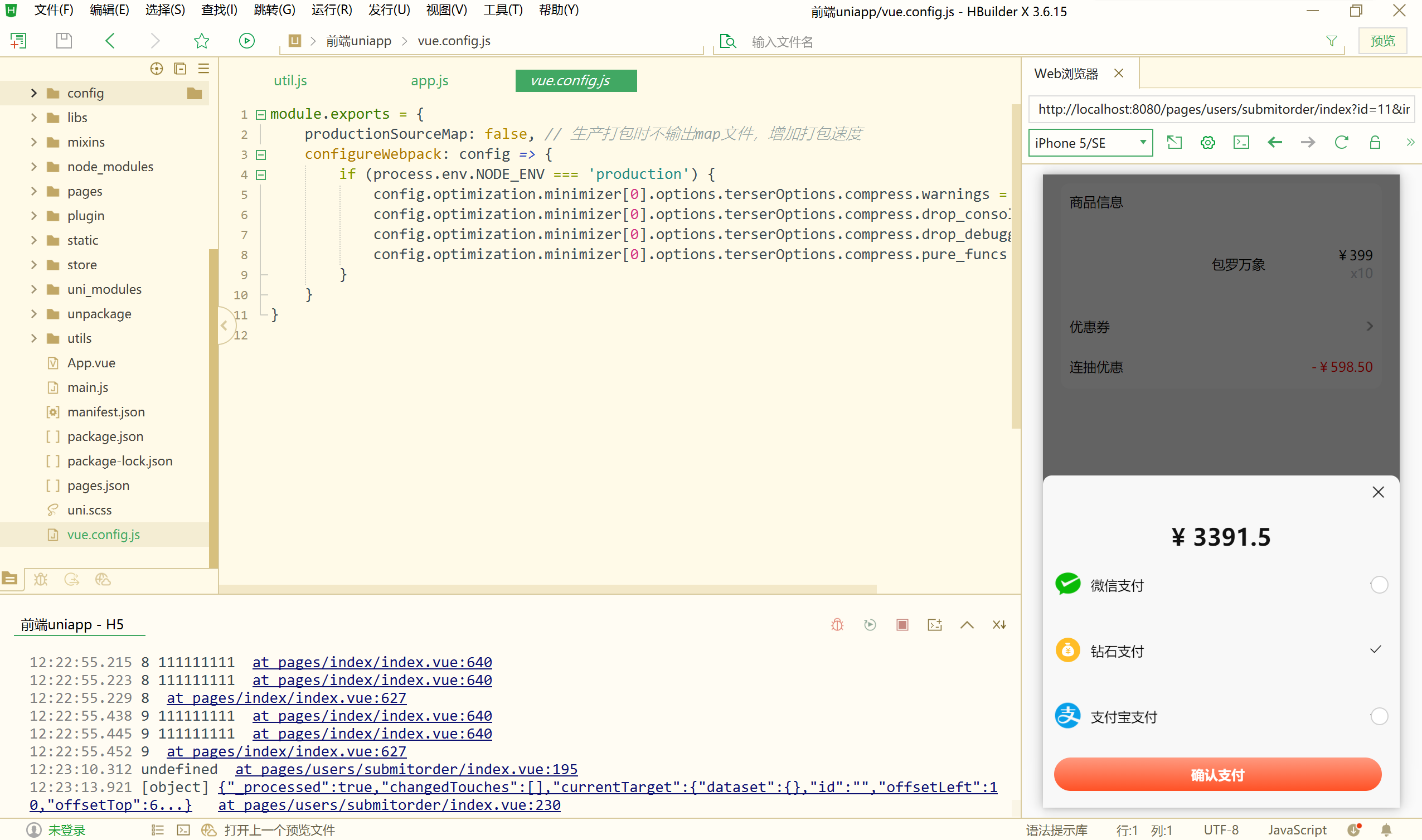Open the 运行(R) menu
Viewport: 1422px width, 840px height.
pos(331,9)
